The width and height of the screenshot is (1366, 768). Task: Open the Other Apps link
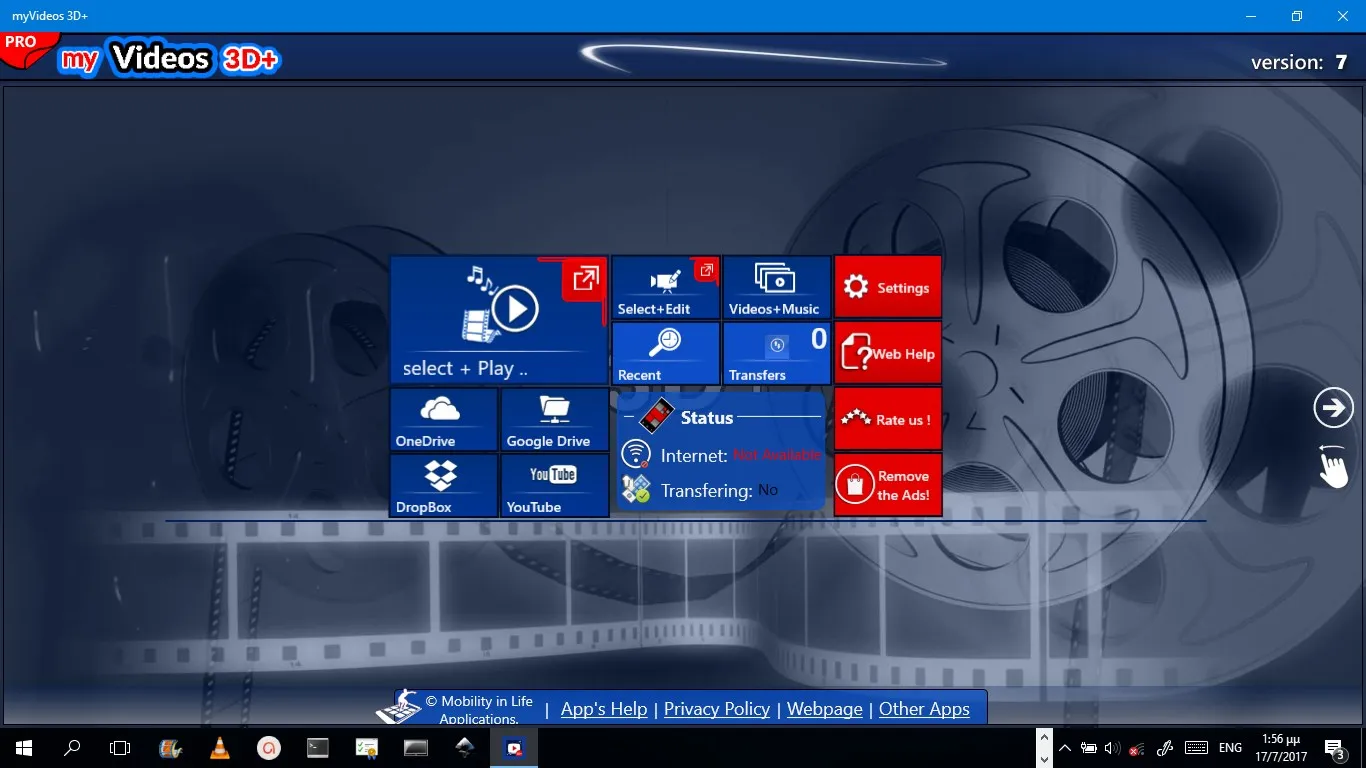coord(925,708)
